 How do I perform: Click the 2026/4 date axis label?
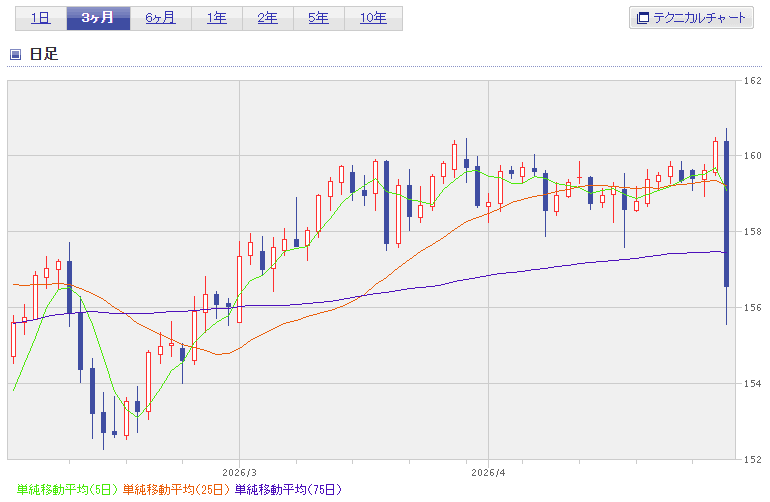488,473
